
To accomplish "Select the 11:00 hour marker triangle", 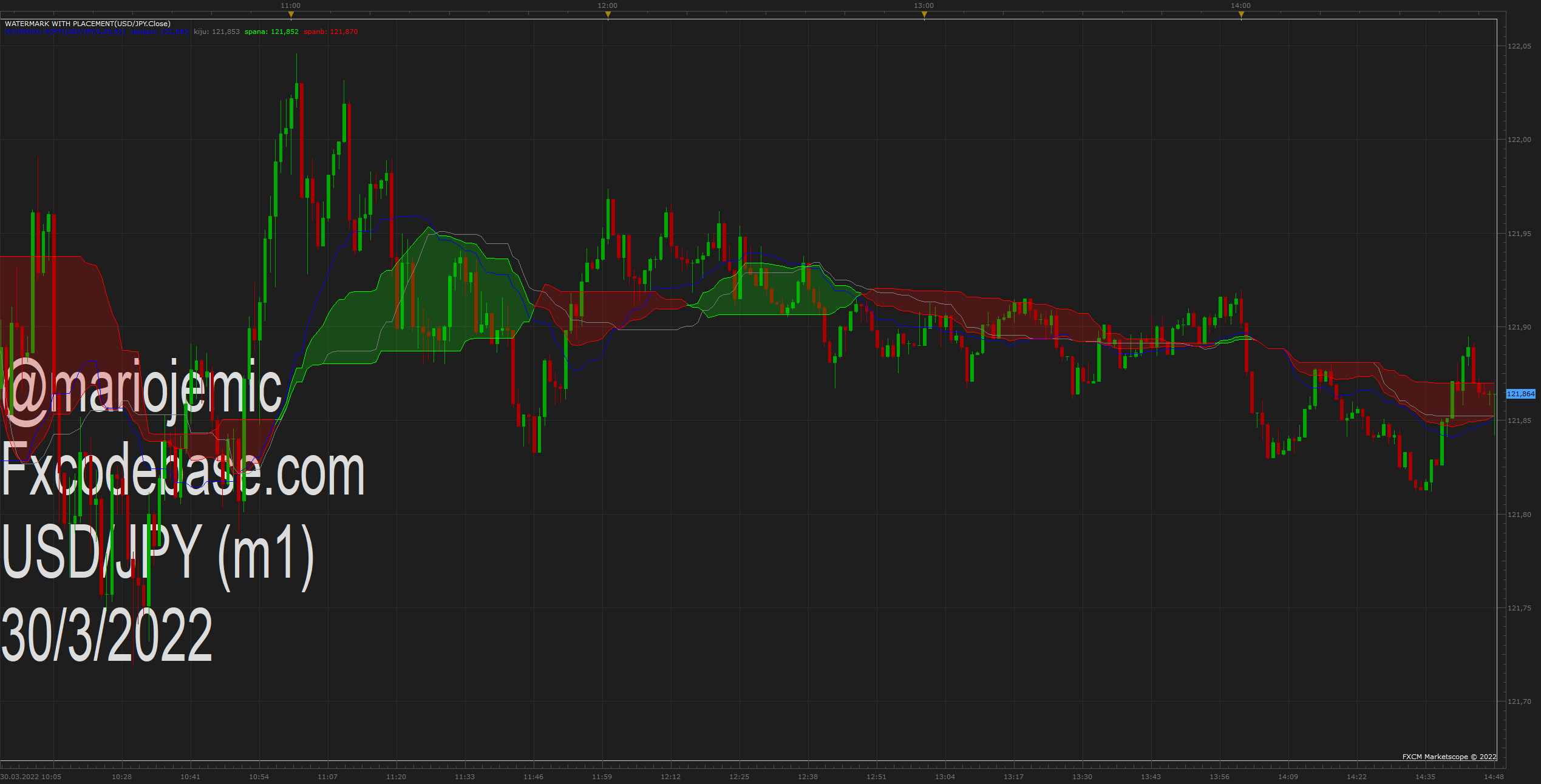I will pyautogui.click(x=291, y=15).
